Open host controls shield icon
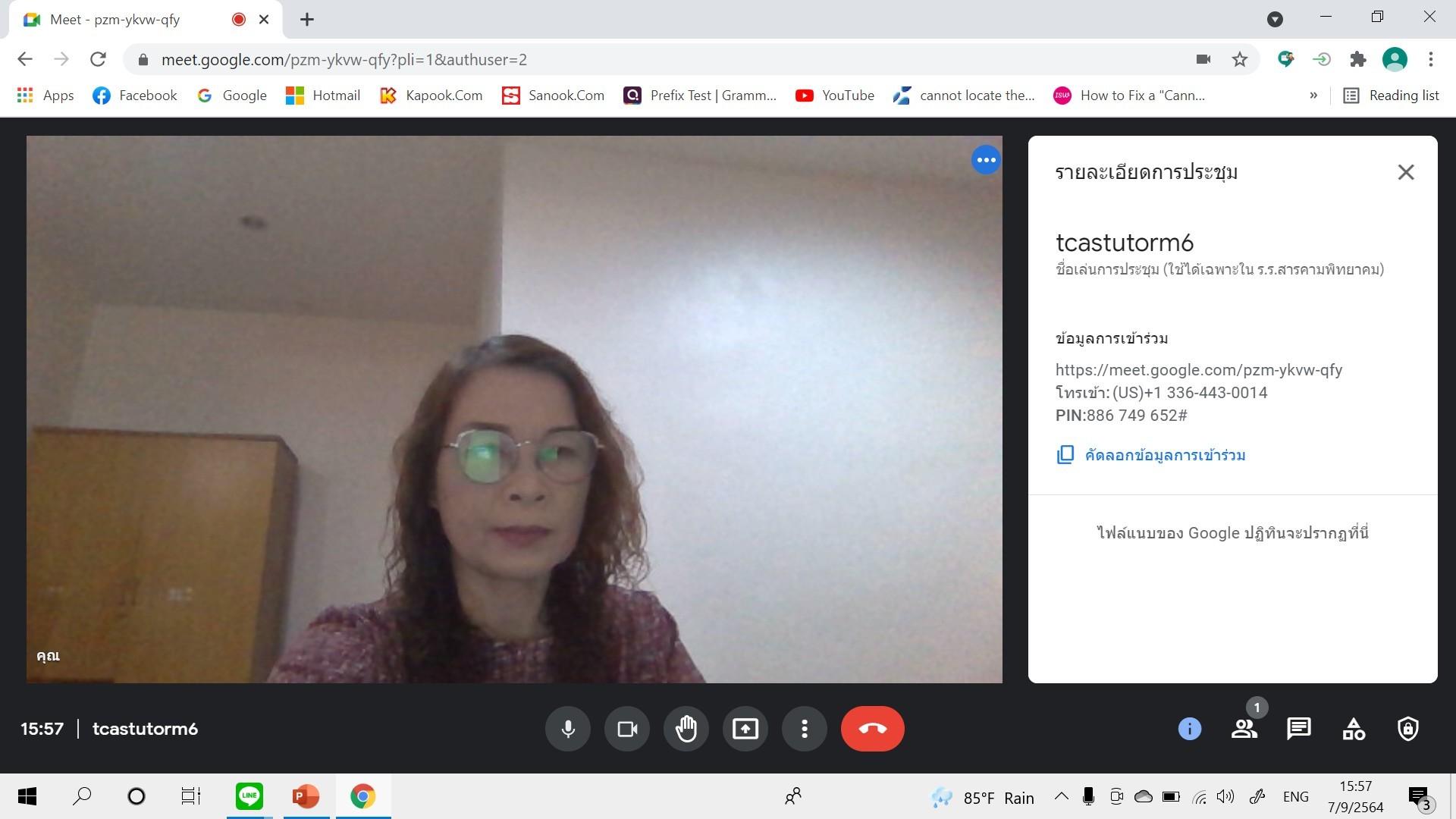 1407,729
